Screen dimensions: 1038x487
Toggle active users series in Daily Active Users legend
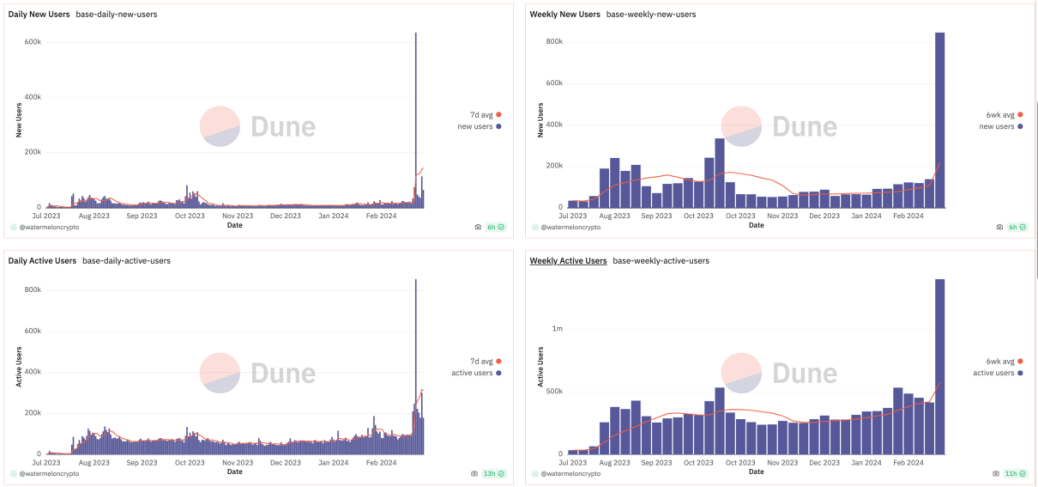tap(478, 373)
